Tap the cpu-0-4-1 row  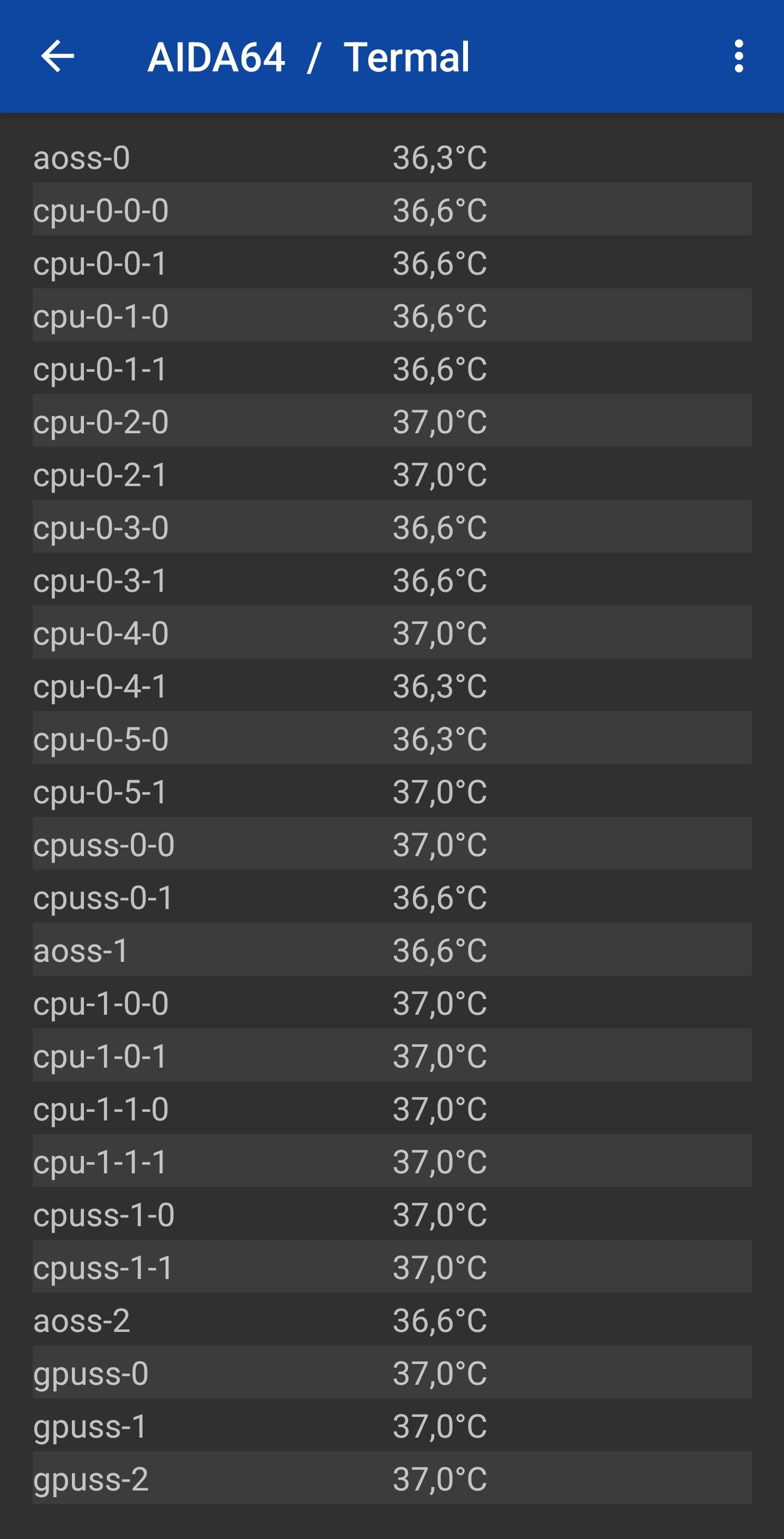tap(392, 686)
